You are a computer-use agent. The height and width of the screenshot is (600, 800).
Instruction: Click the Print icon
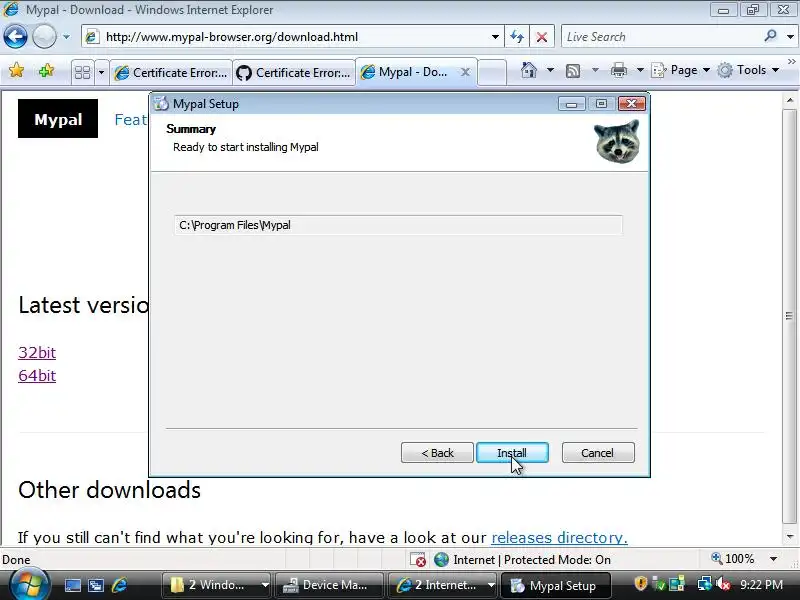click(619, 70)
